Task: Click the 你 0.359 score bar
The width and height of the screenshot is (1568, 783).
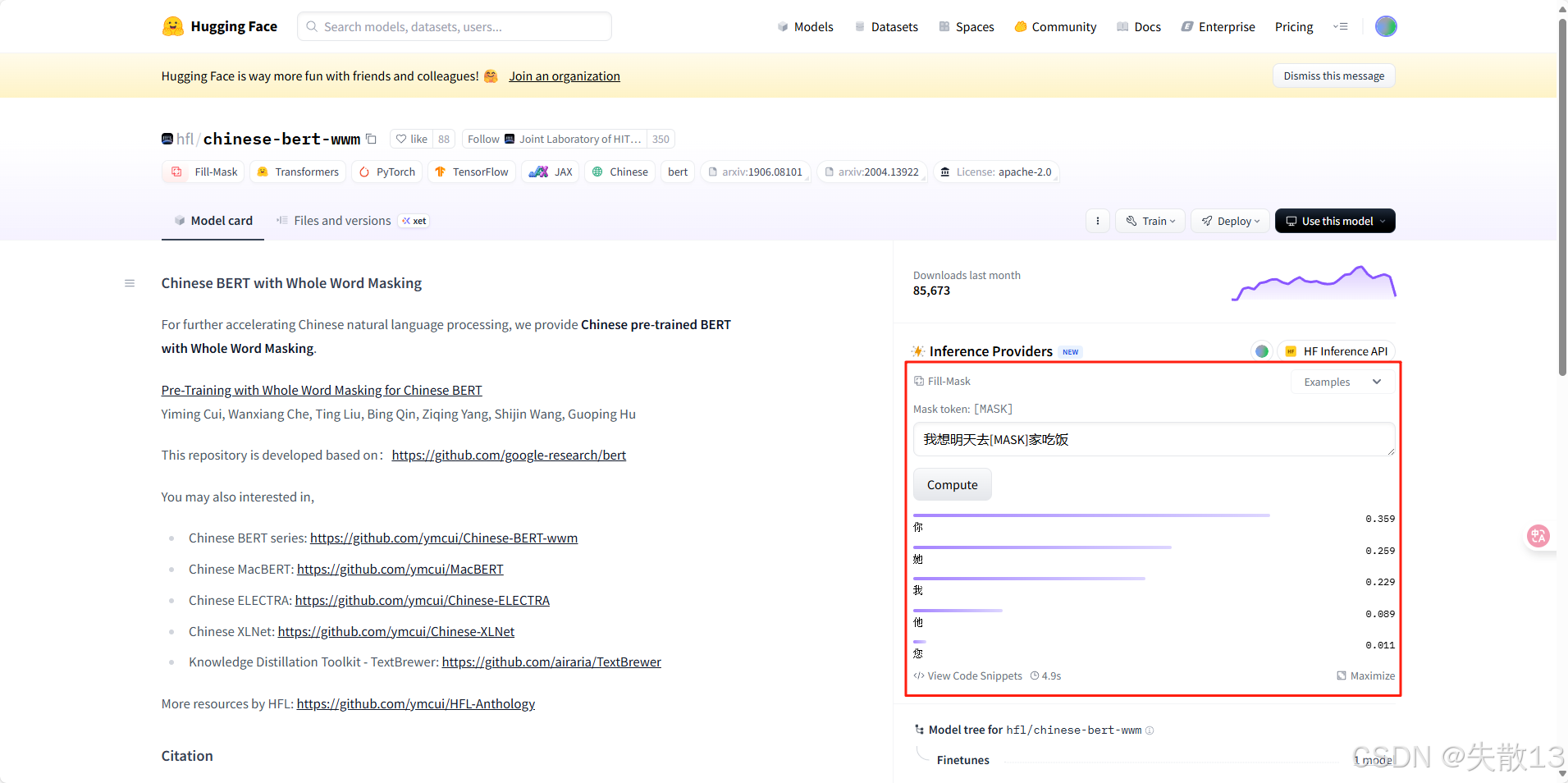Action: tap(1091, 515)
